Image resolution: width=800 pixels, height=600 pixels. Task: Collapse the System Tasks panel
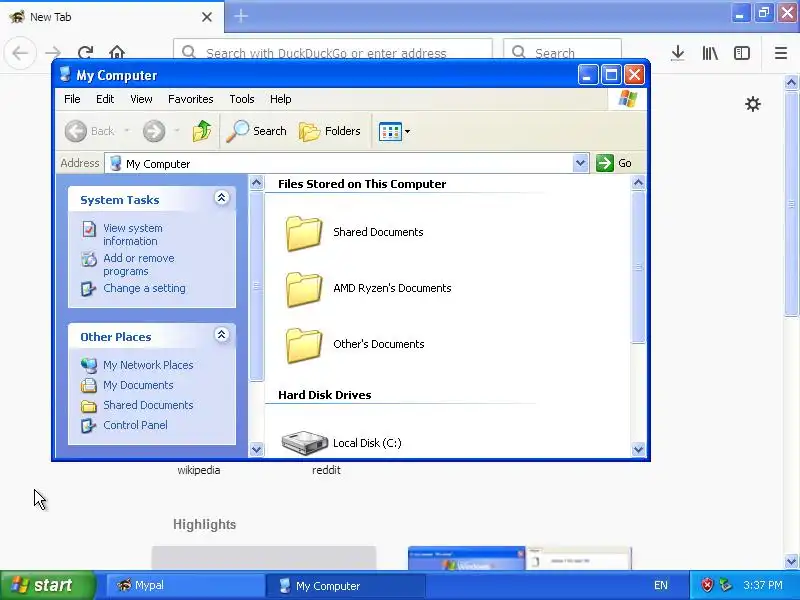(221, 198)
